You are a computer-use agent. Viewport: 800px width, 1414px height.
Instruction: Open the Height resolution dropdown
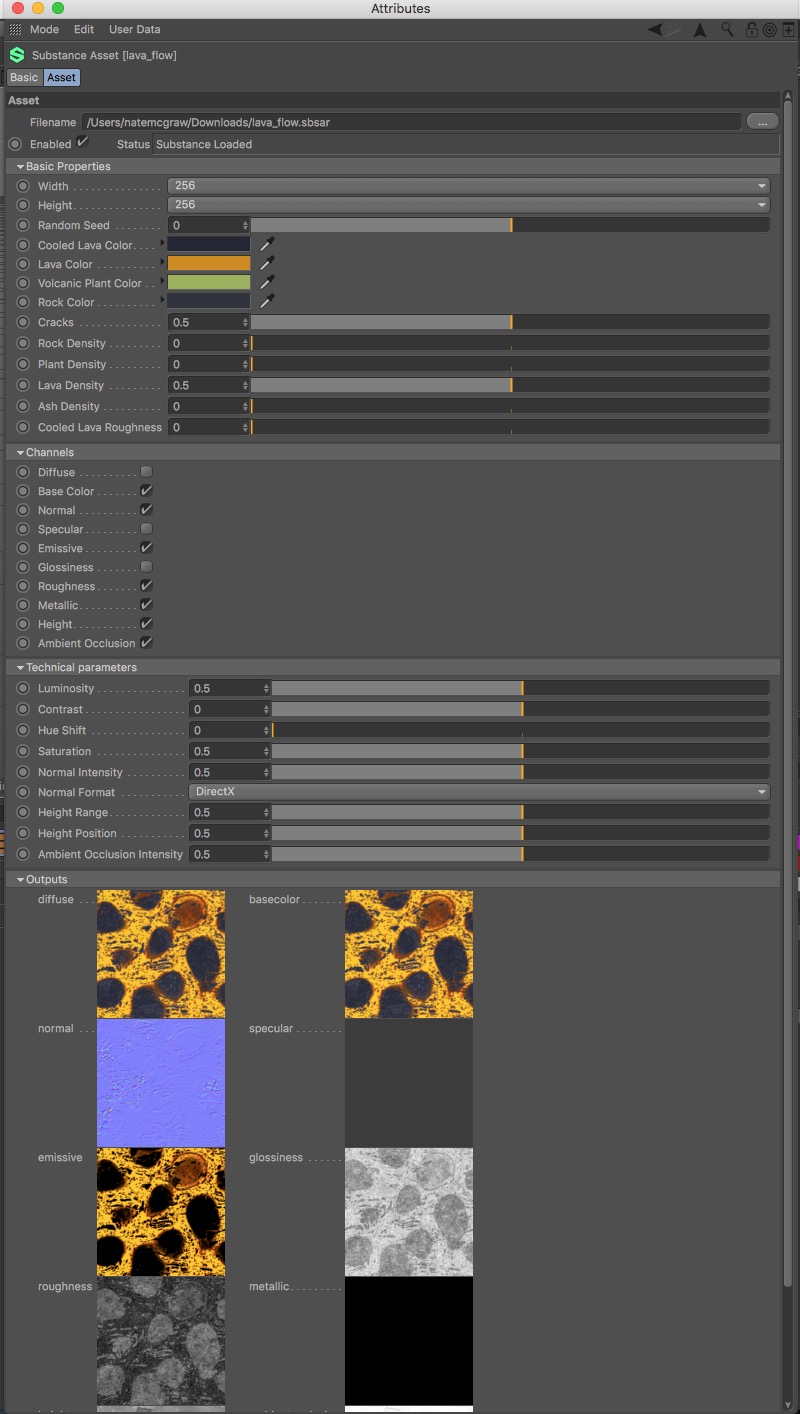pyautogui.click(x=469, y=205)
